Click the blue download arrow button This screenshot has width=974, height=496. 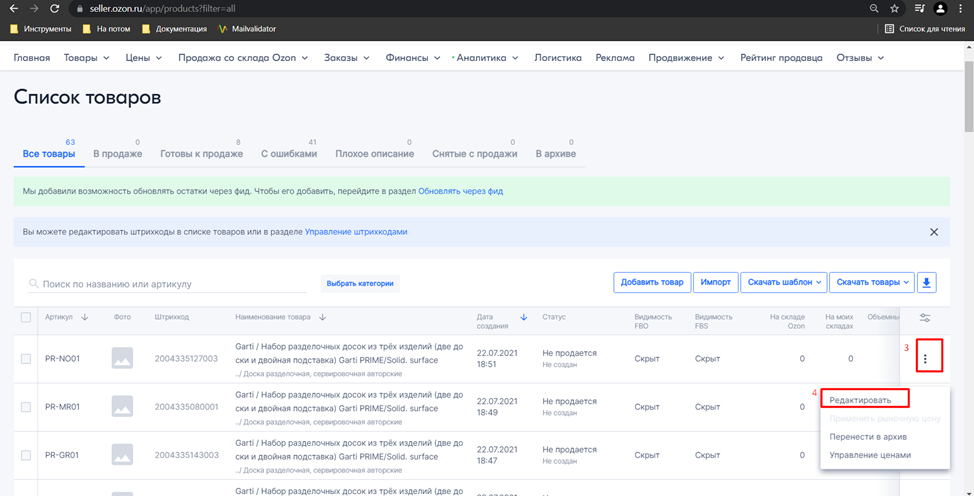coord(926,282)
